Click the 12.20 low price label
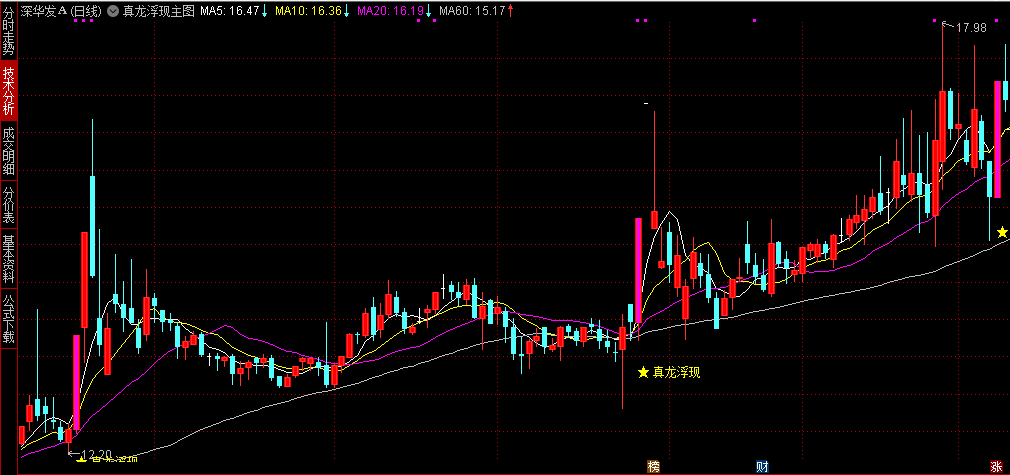The width and height of the screenshot is (1010, 475). click(97, 454)
